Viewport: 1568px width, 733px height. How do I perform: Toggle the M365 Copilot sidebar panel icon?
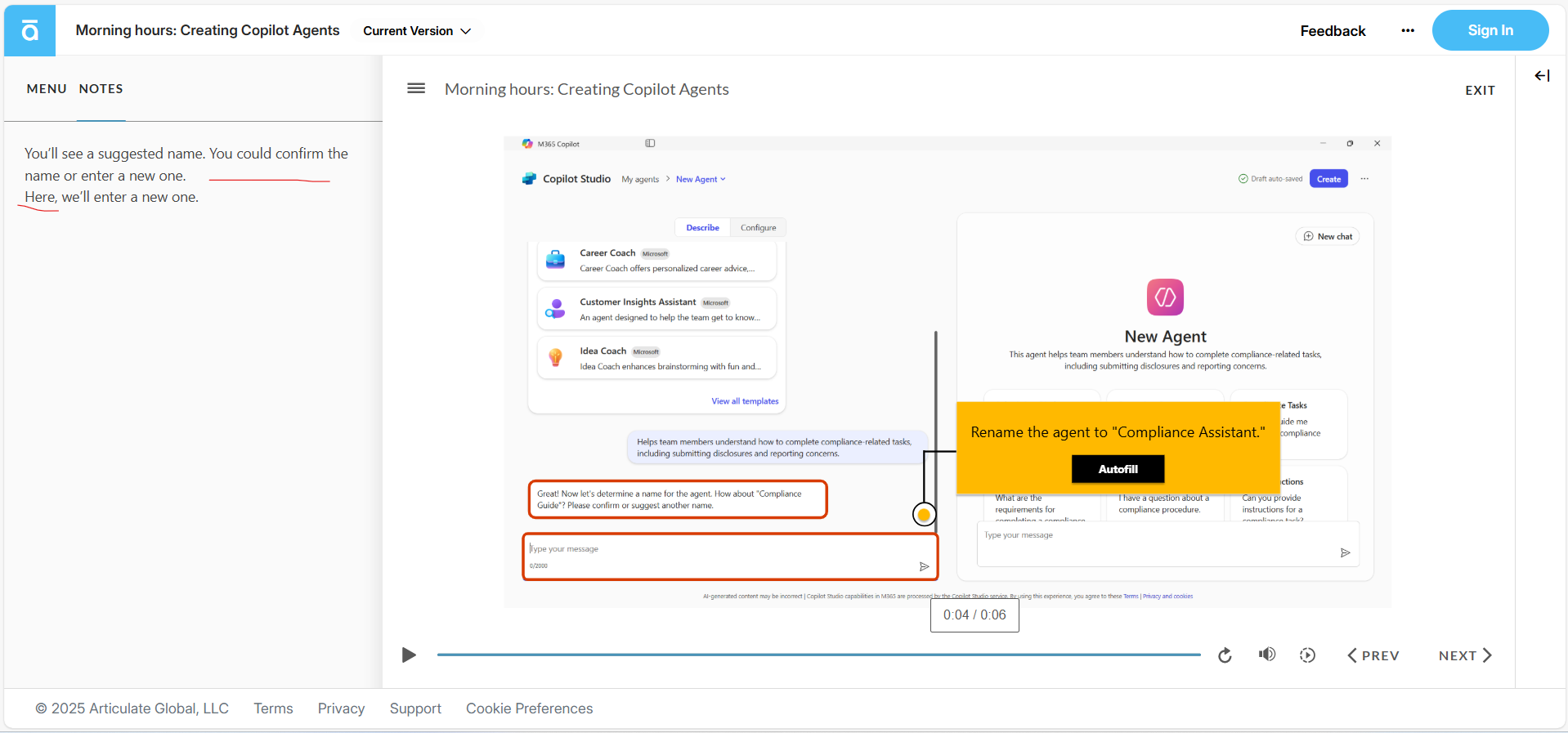click(x=650, y=143)
